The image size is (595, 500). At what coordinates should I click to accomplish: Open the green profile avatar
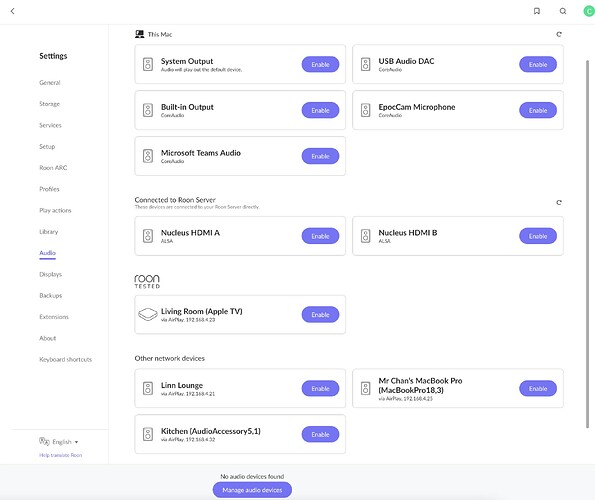click(589, 11)
